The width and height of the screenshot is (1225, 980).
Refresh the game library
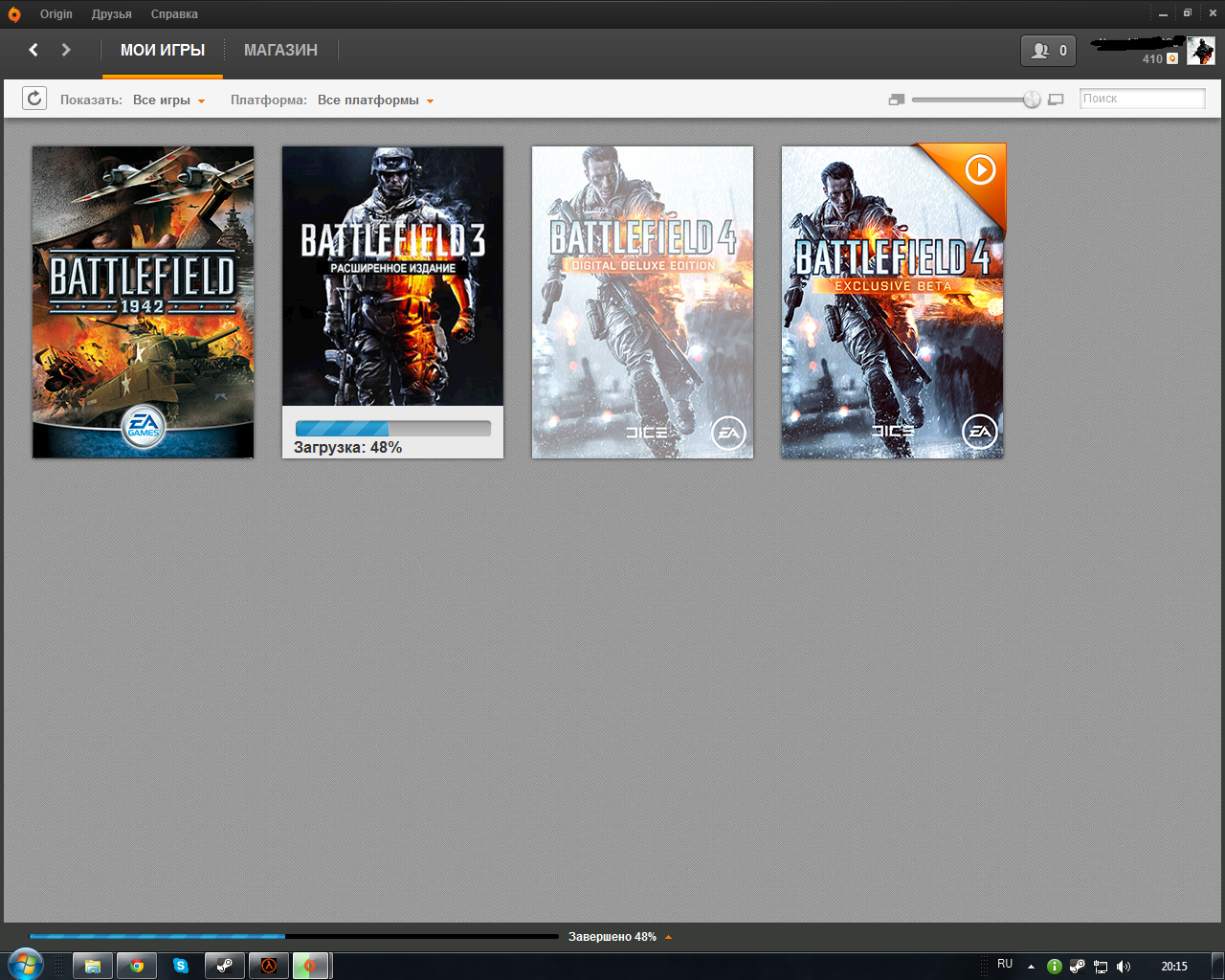(x=34, y=99)
